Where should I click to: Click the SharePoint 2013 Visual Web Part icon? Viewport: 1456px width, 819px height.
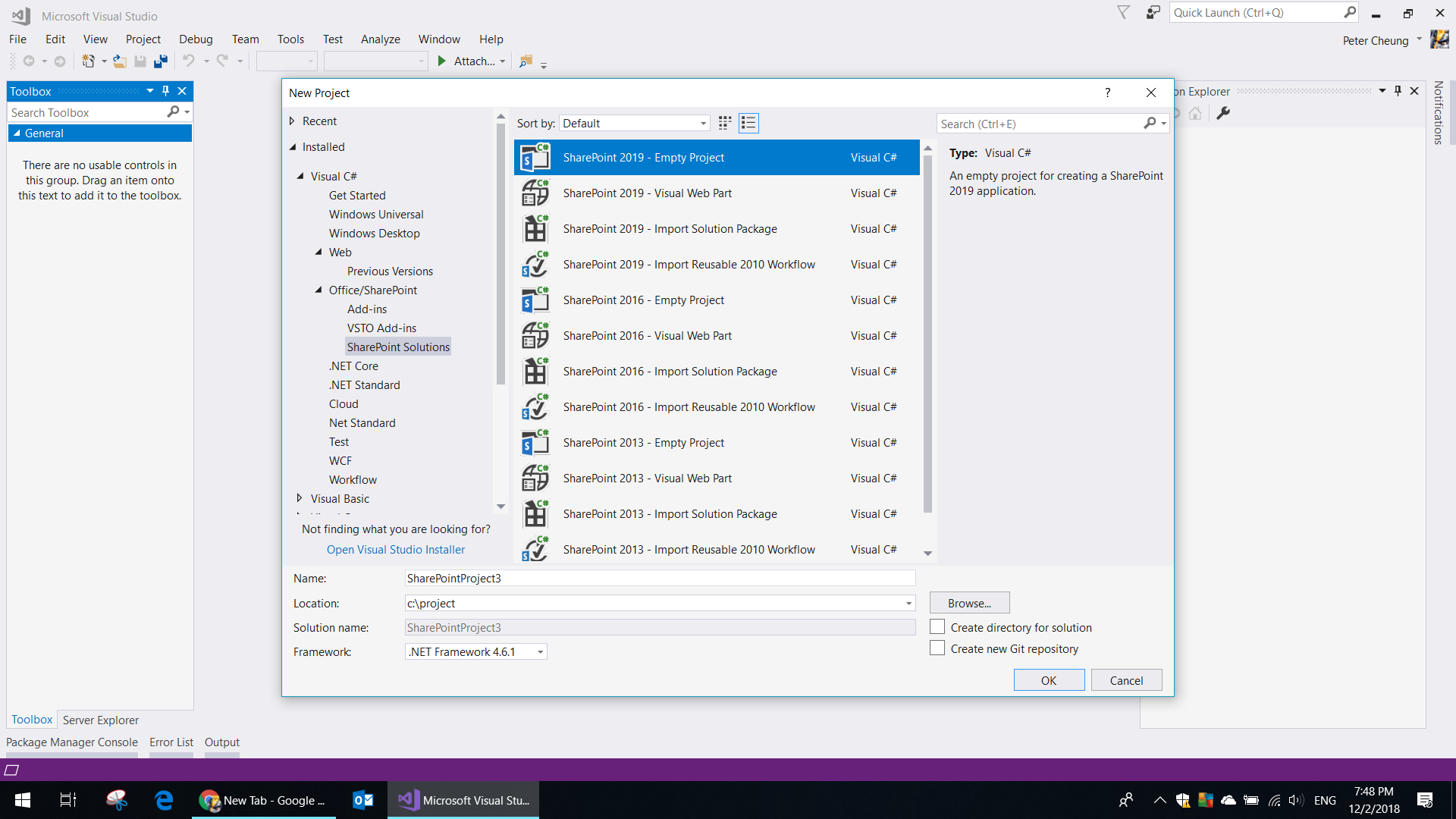click(535, 479)
